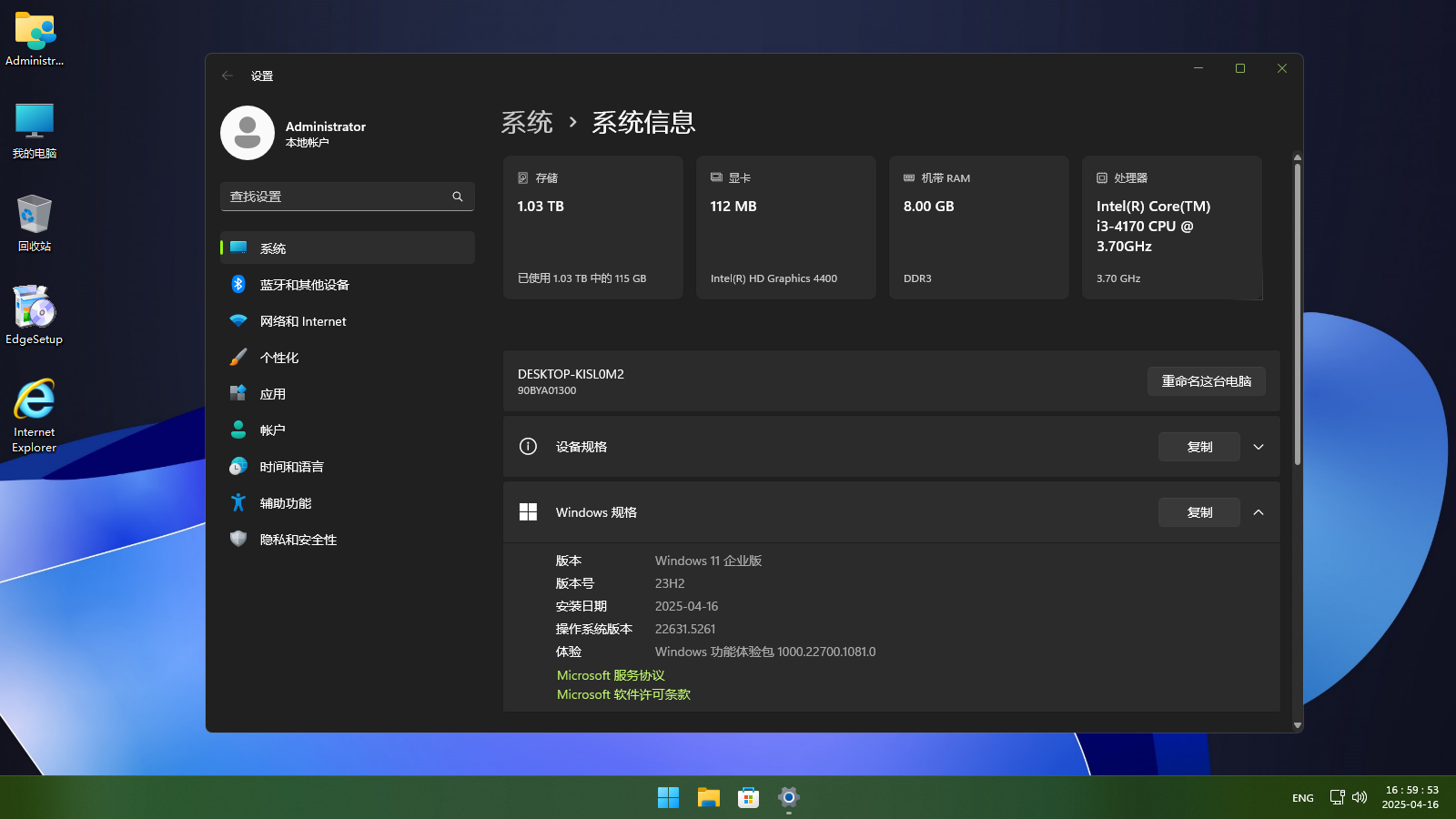Expand the 设备规格 section chevron
1456x819 pixels.
point(1259,447)
